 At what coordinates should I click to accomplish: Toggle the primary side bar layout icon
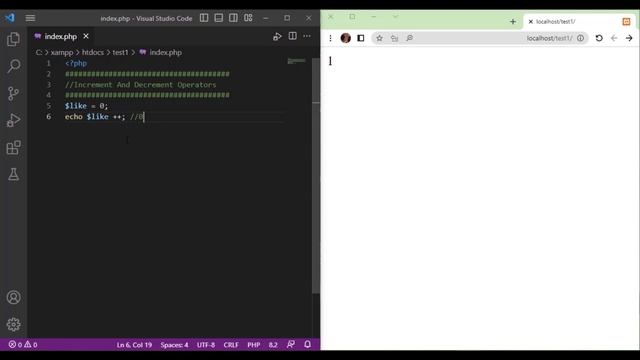[x=204, y=18]
